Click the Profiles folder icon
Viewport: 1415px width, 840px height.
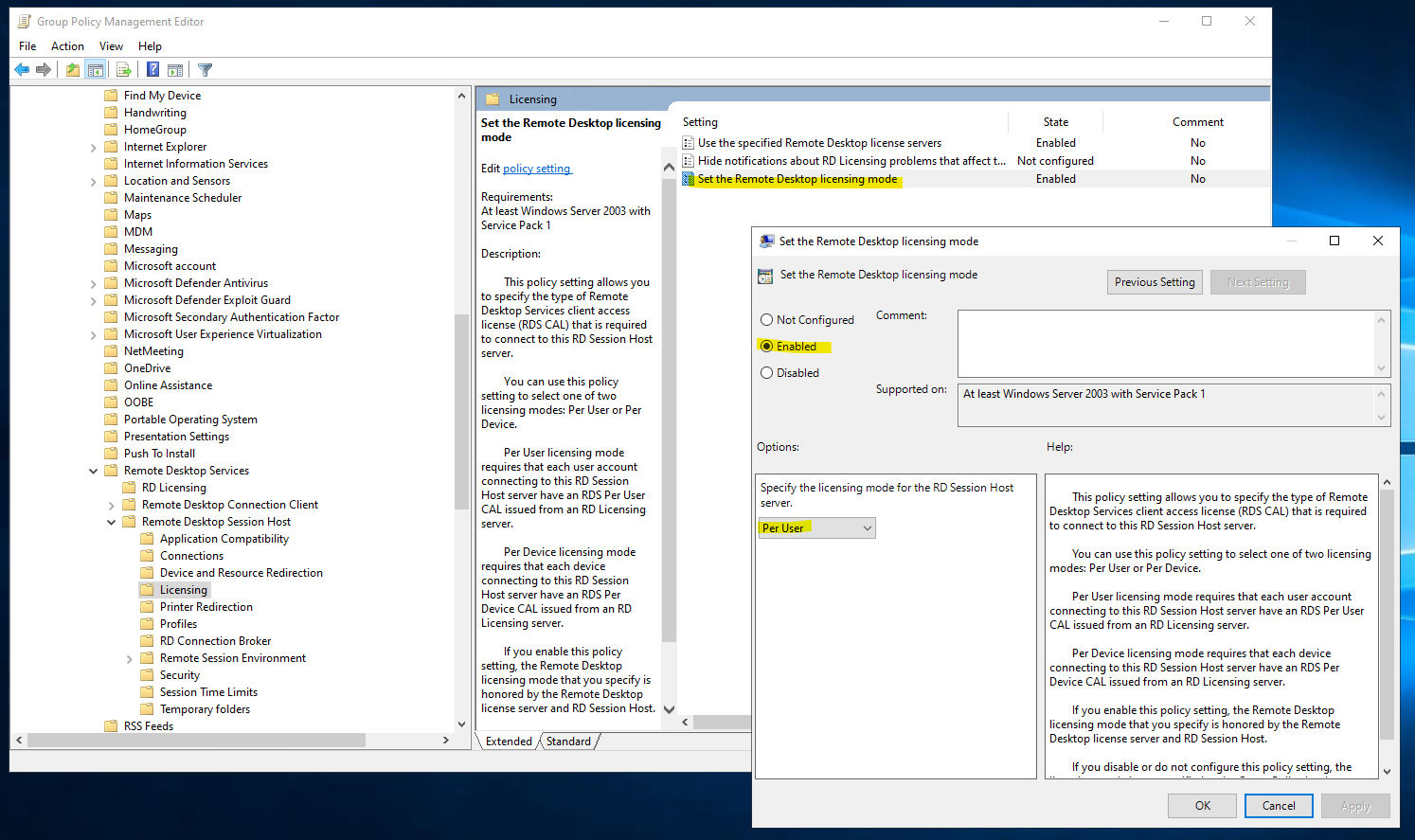pyautogui.click(x=147, y=623)
